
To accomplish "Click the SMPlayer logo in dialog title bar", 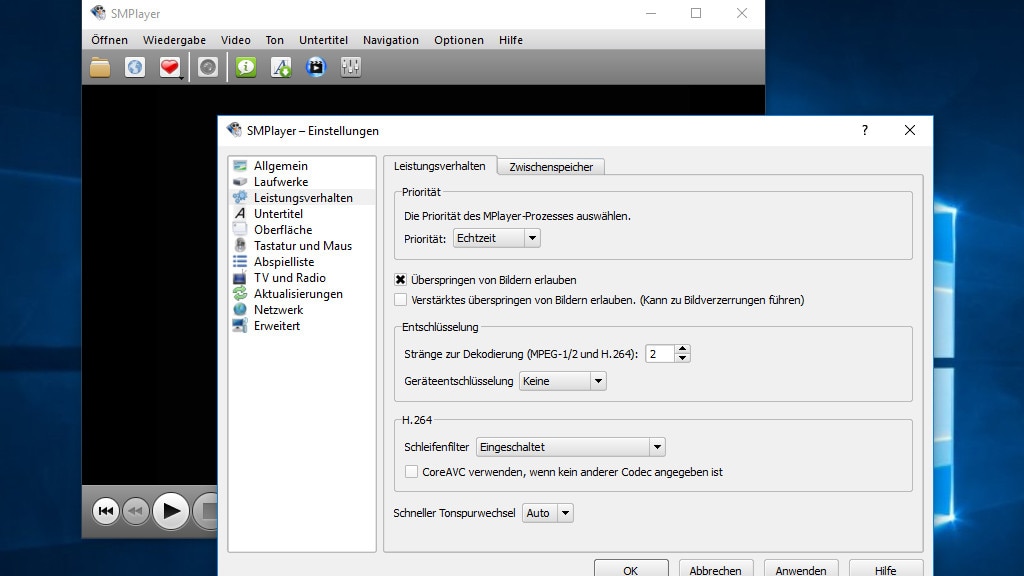I will [x=234, y=130].
